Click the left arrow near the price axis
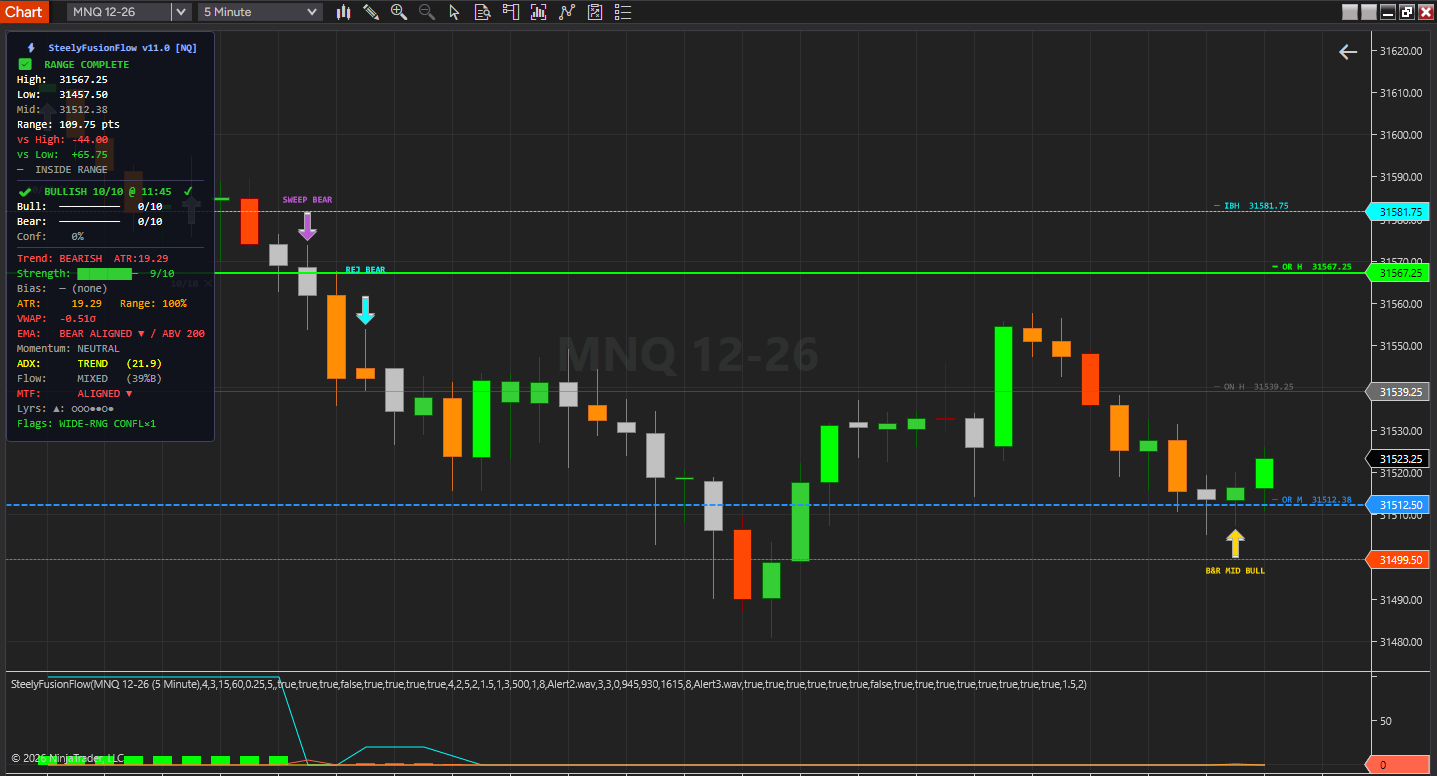Viewport: 1437px width, 776px height. pyautogui.click(x=1348, y=52)
